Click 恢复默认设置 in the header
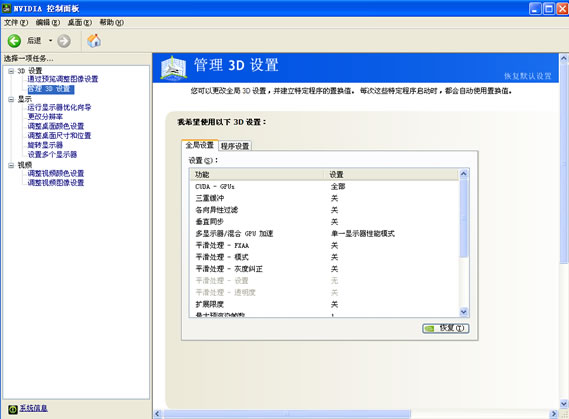 click(528, 76)
